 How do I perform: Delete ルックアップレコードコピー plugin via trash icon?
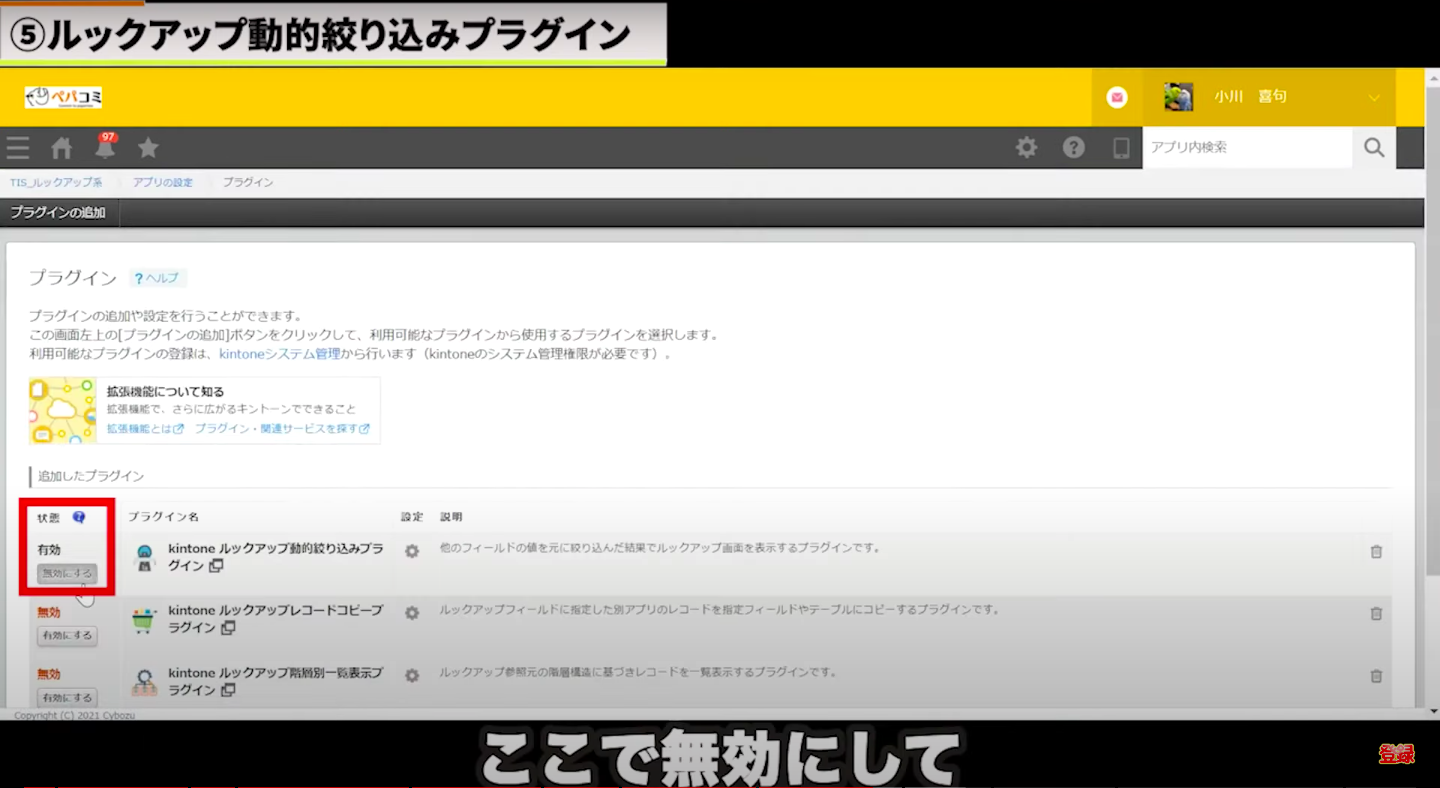1376,613
